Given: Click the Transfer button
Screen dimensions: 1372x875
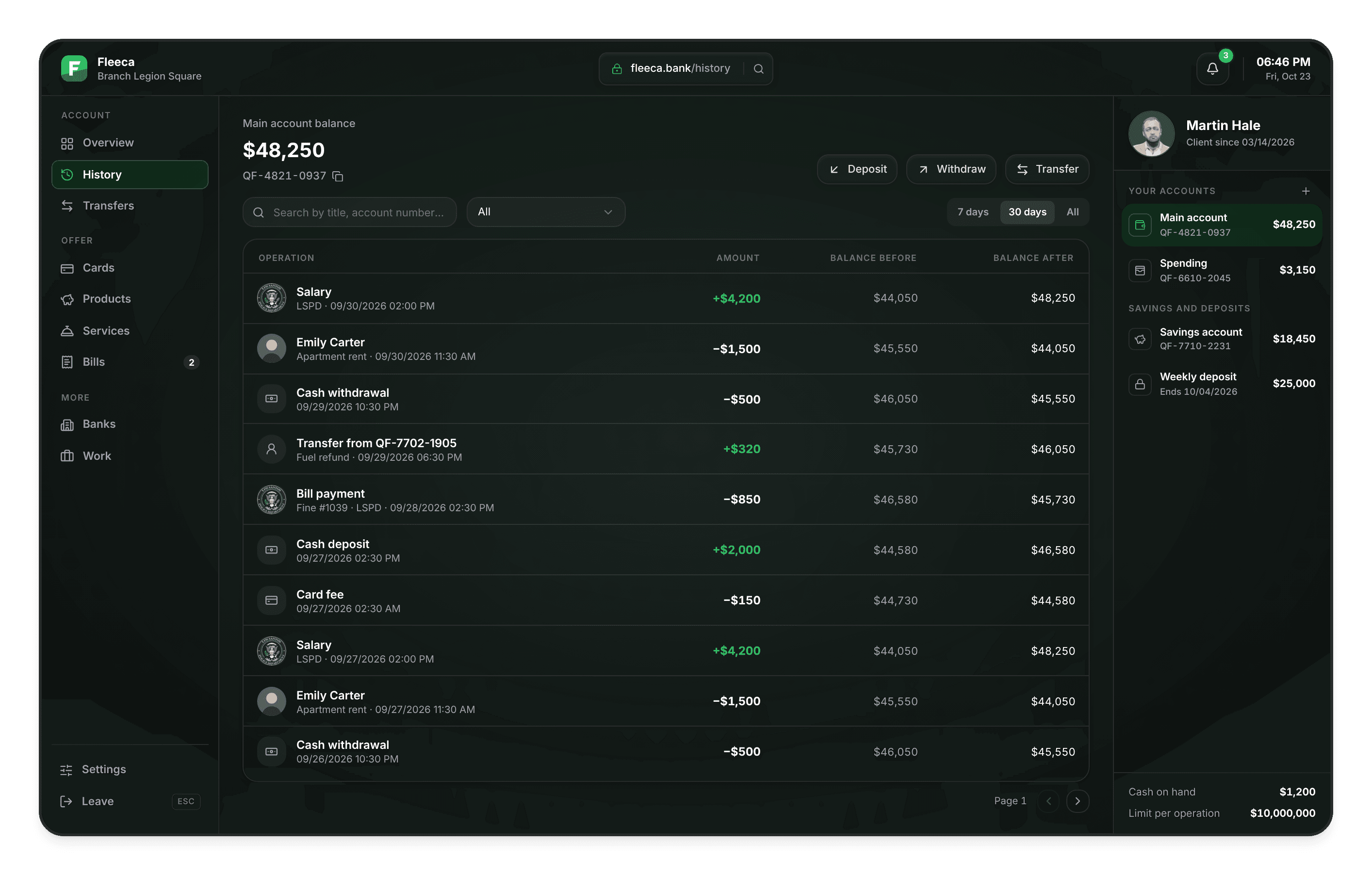Looking at the screenshot, I should click(1047, 169).
